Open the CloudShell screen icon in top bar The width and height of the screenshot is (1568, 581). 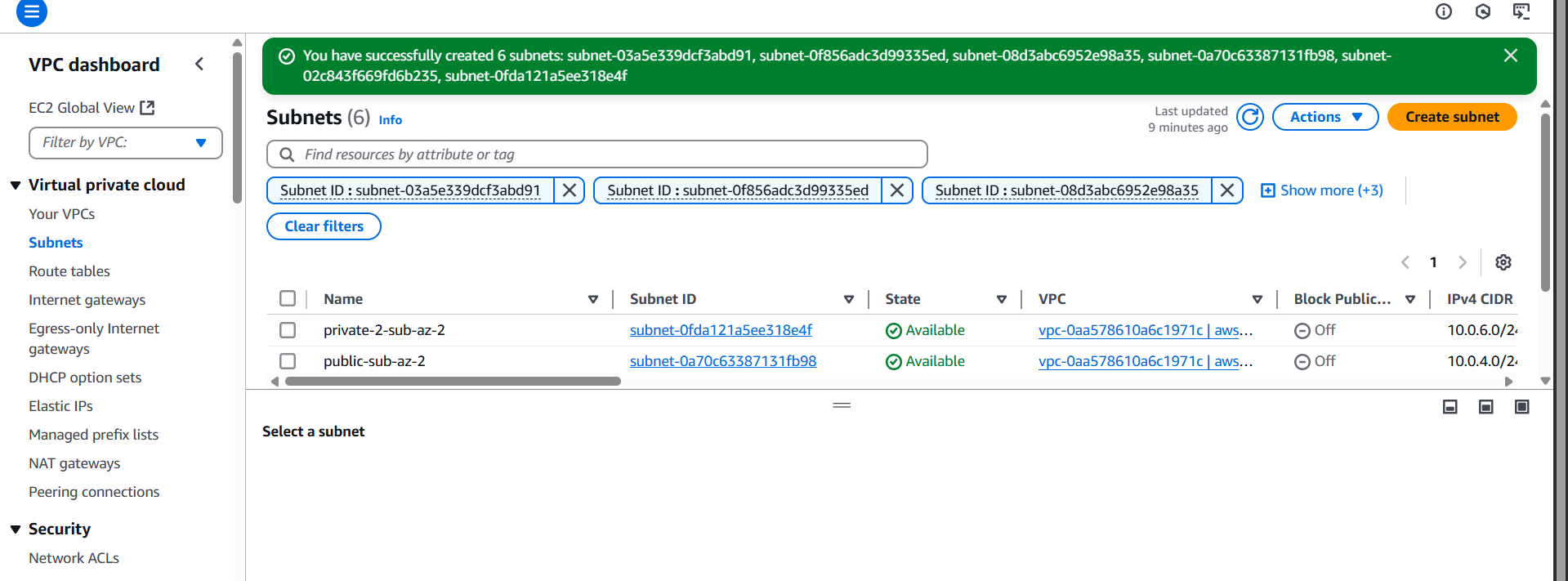pos(1521,11)
